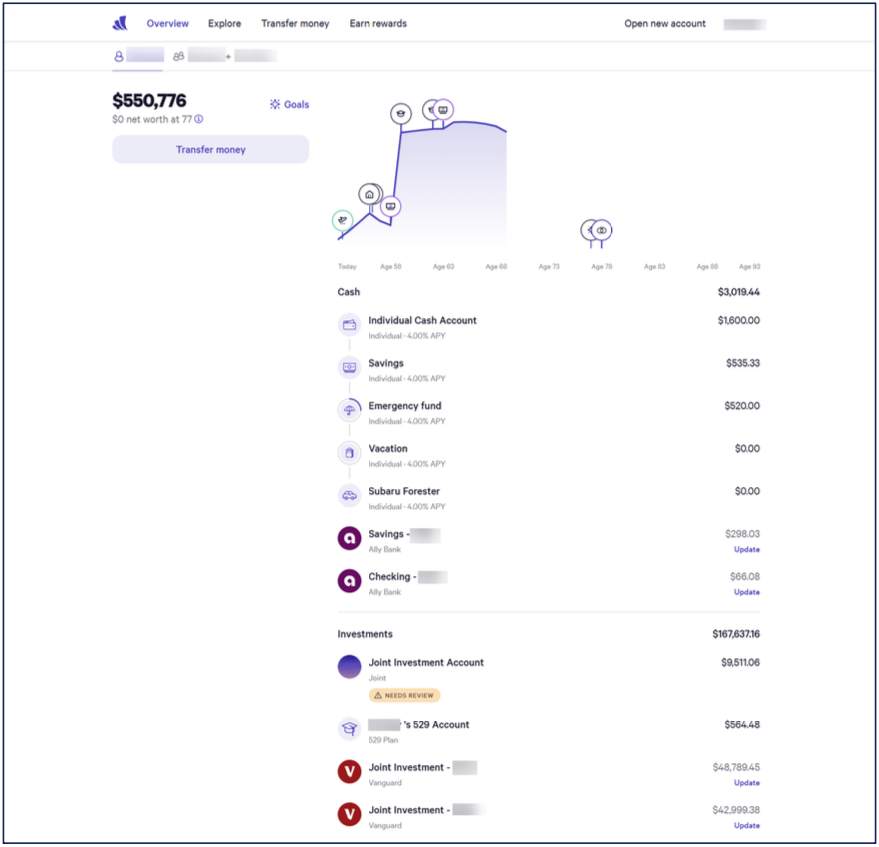Click the Individual Cash Account wallet icon
Image resolution: width=879 pixels, height=847 pixels.
(349, 325)
